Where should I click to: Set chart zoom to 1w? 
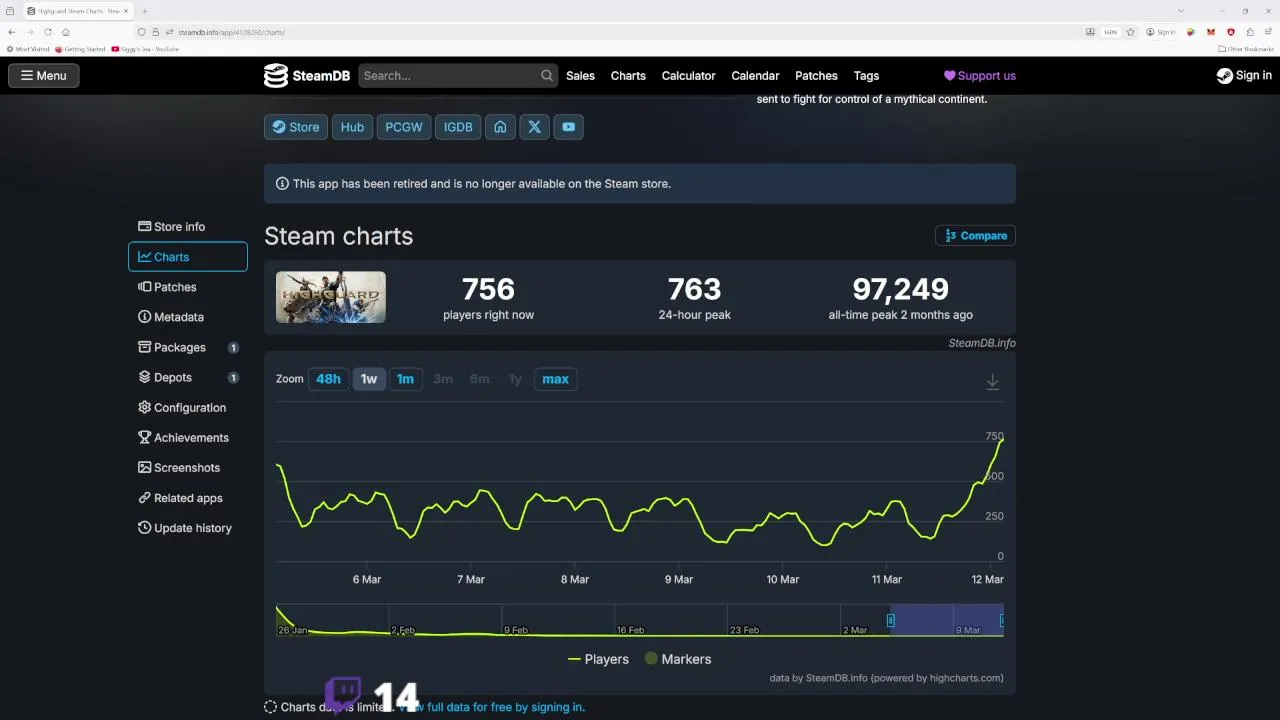click(369, 379)
